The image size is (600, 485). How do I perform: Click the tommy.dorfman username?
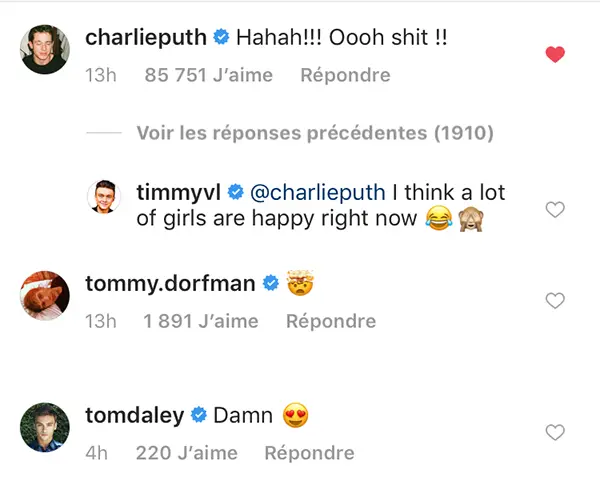[169, 284]
